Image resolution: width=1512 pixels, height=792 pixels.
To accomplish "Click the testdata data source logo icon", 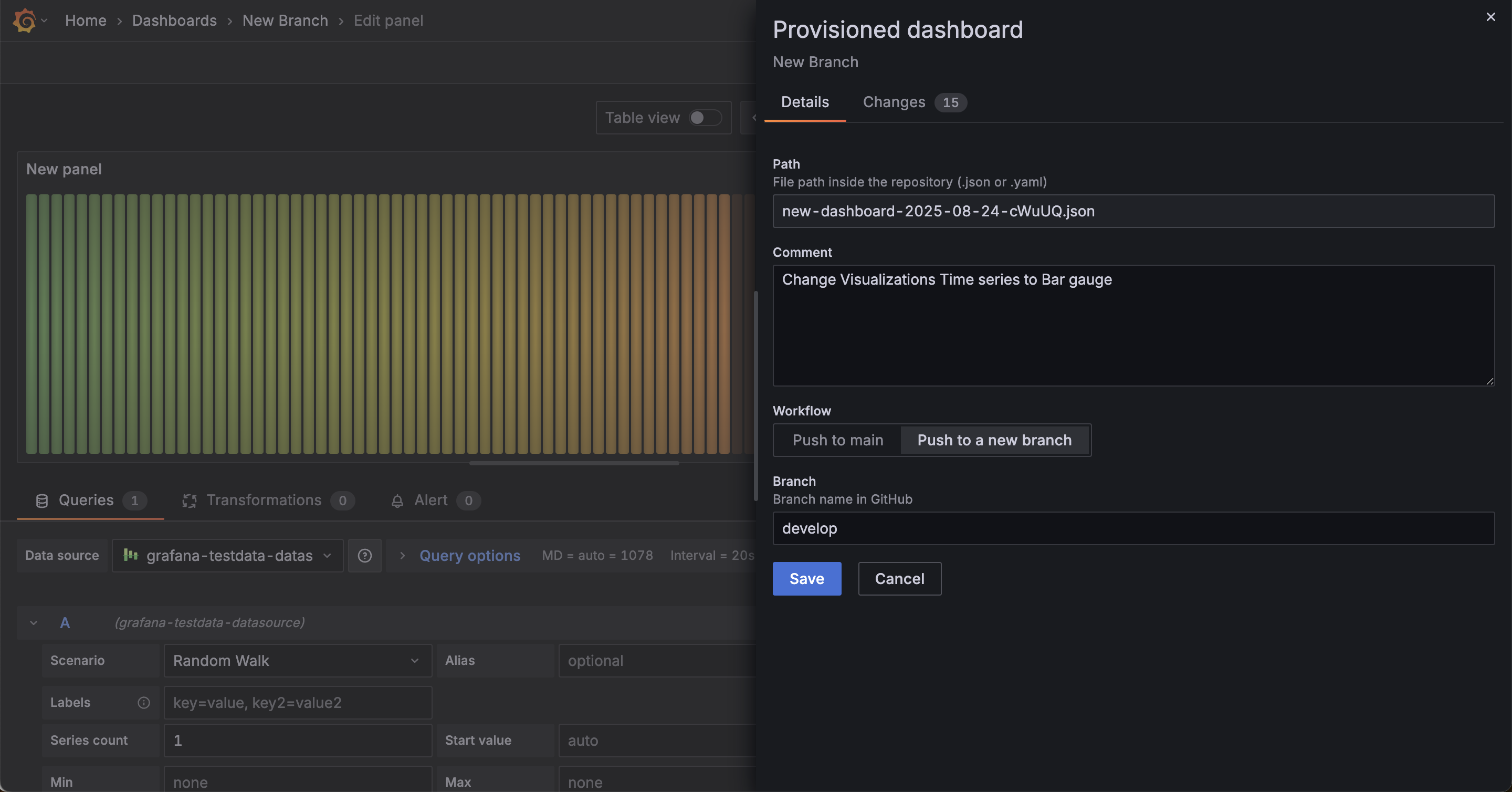I will point(131,556).
